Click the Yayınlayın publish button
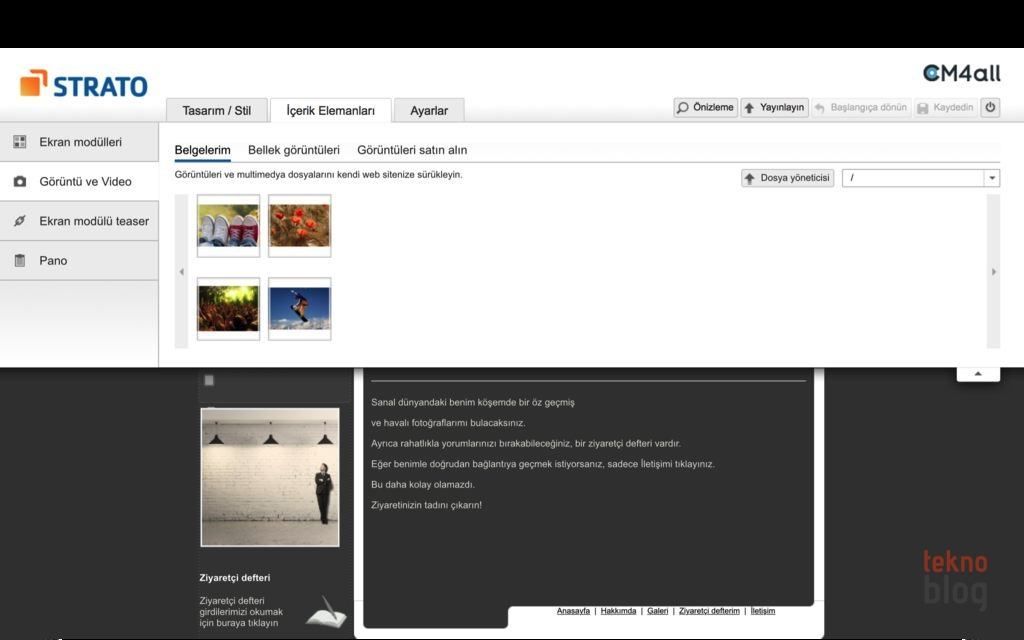 click(774, 108)
